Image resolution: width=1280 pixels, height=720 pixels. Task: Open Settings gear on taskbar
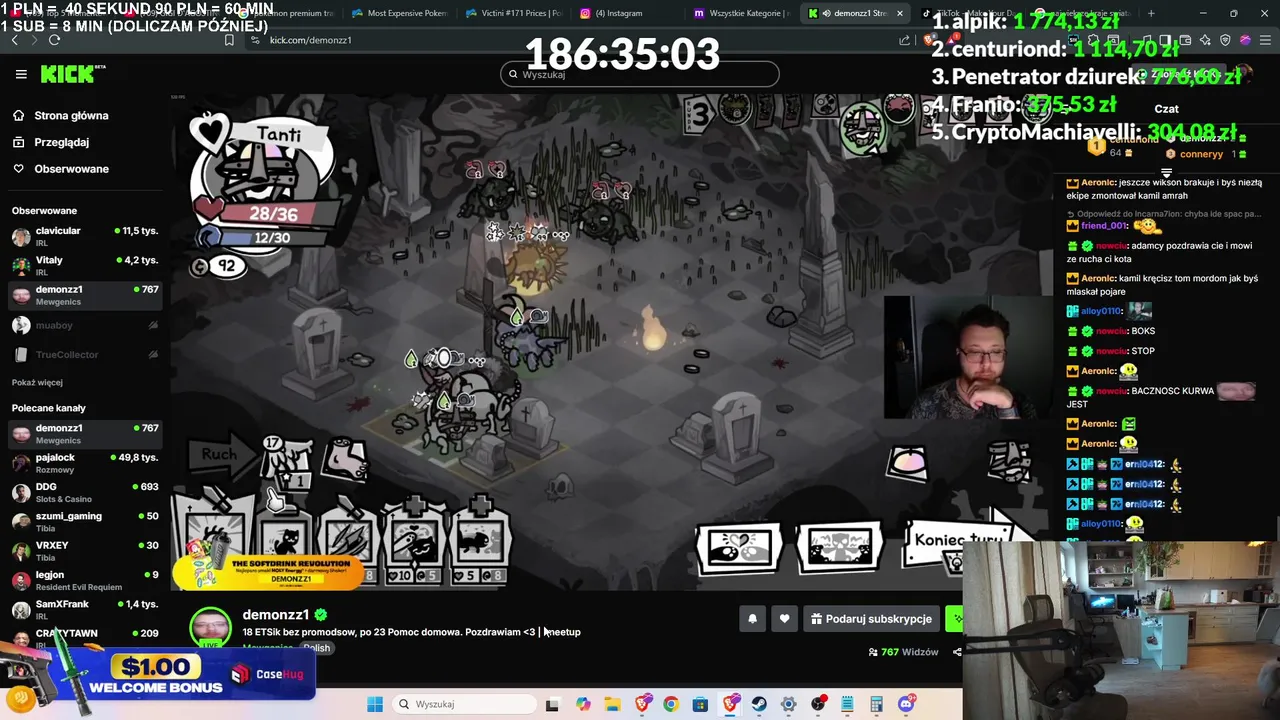(789, 704)
